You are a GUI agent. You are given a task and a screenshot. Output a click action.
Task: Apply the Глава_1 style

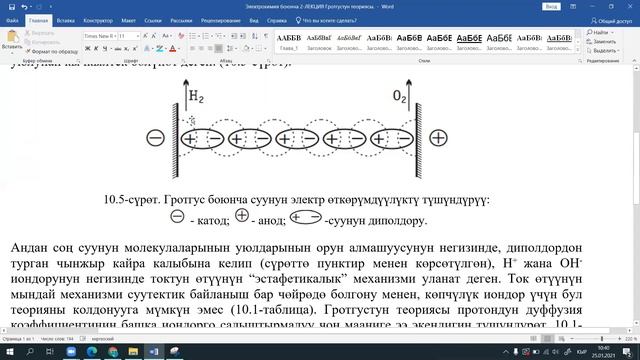(x=289, y=41)
